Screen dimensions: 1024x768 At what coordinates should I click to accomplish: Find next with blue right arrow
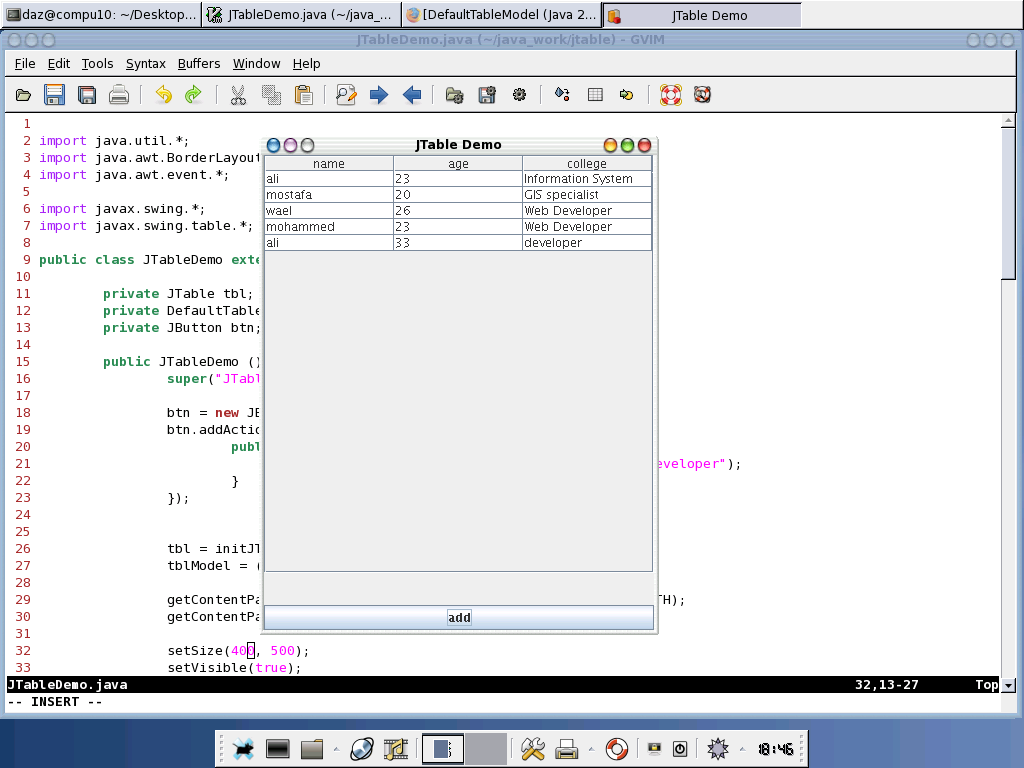click(x=379, y=95)
